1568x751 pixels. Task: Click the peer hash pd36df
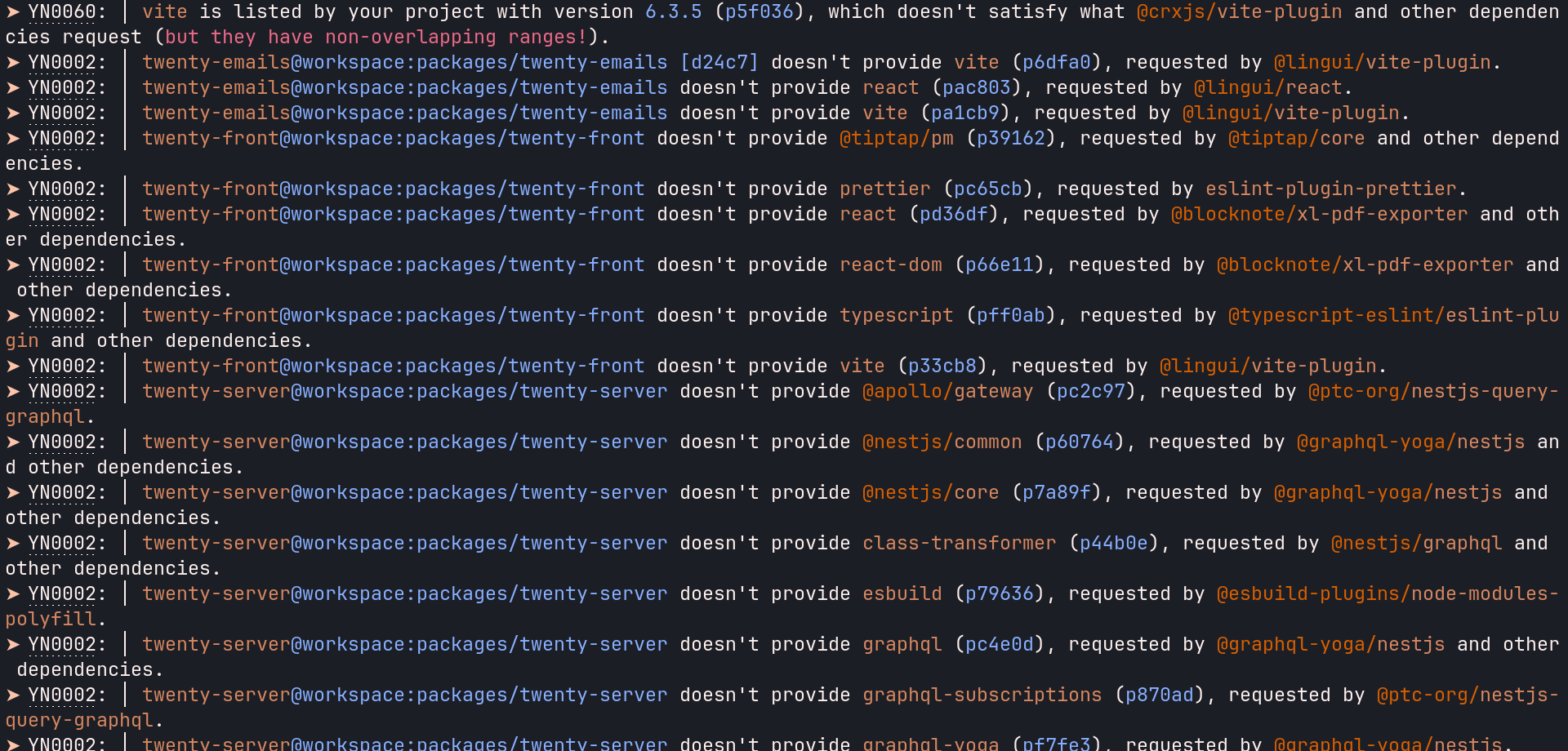pyautogui.click(x=954, y=215)
